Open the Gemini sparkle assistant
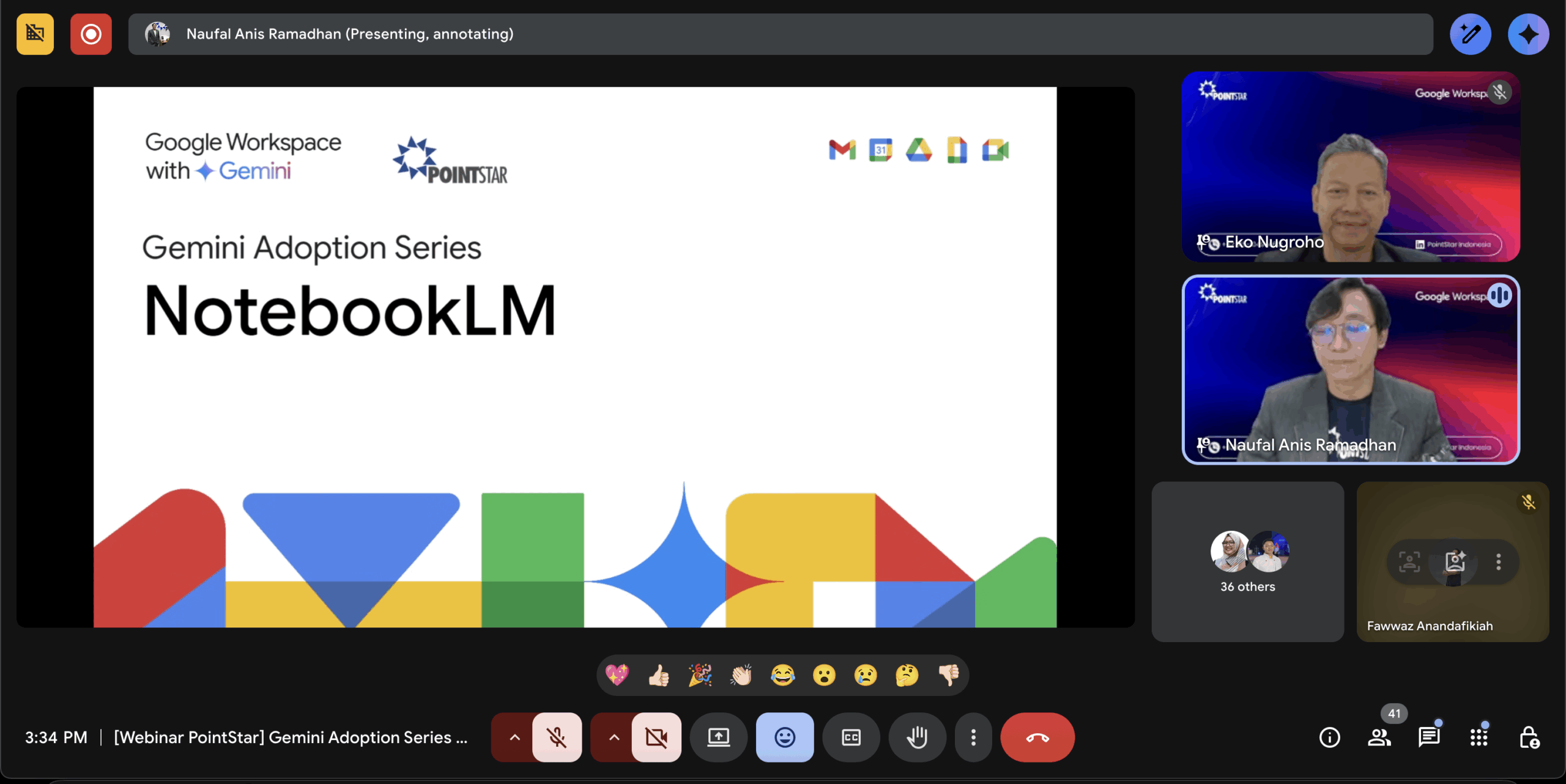 pos(1527,34)
